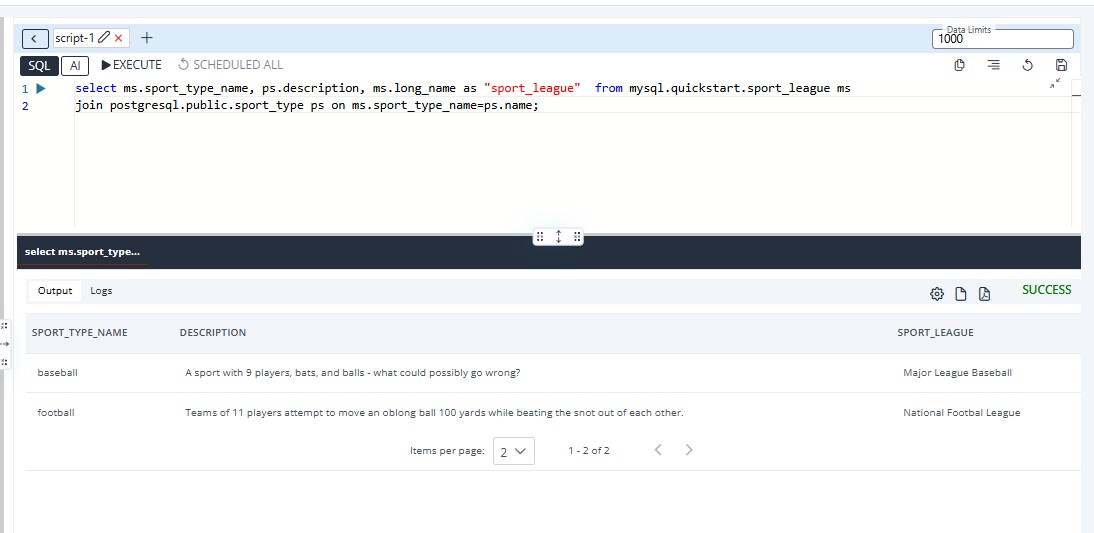Click the Data Limits input field

[x=1002, y=39]
